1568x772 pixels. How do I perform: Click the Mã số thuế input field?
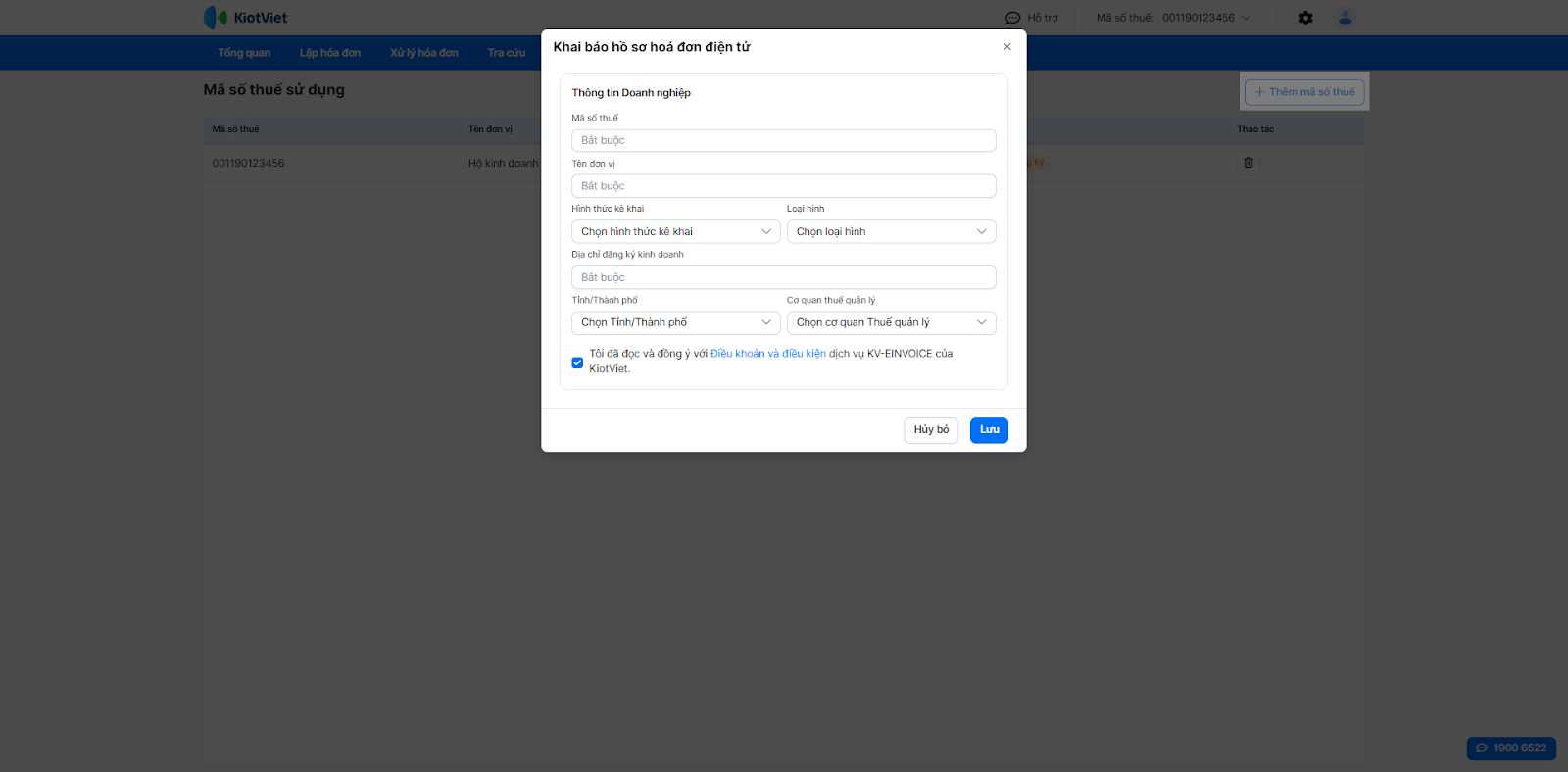pyautogui.click(x=783, y=141)
